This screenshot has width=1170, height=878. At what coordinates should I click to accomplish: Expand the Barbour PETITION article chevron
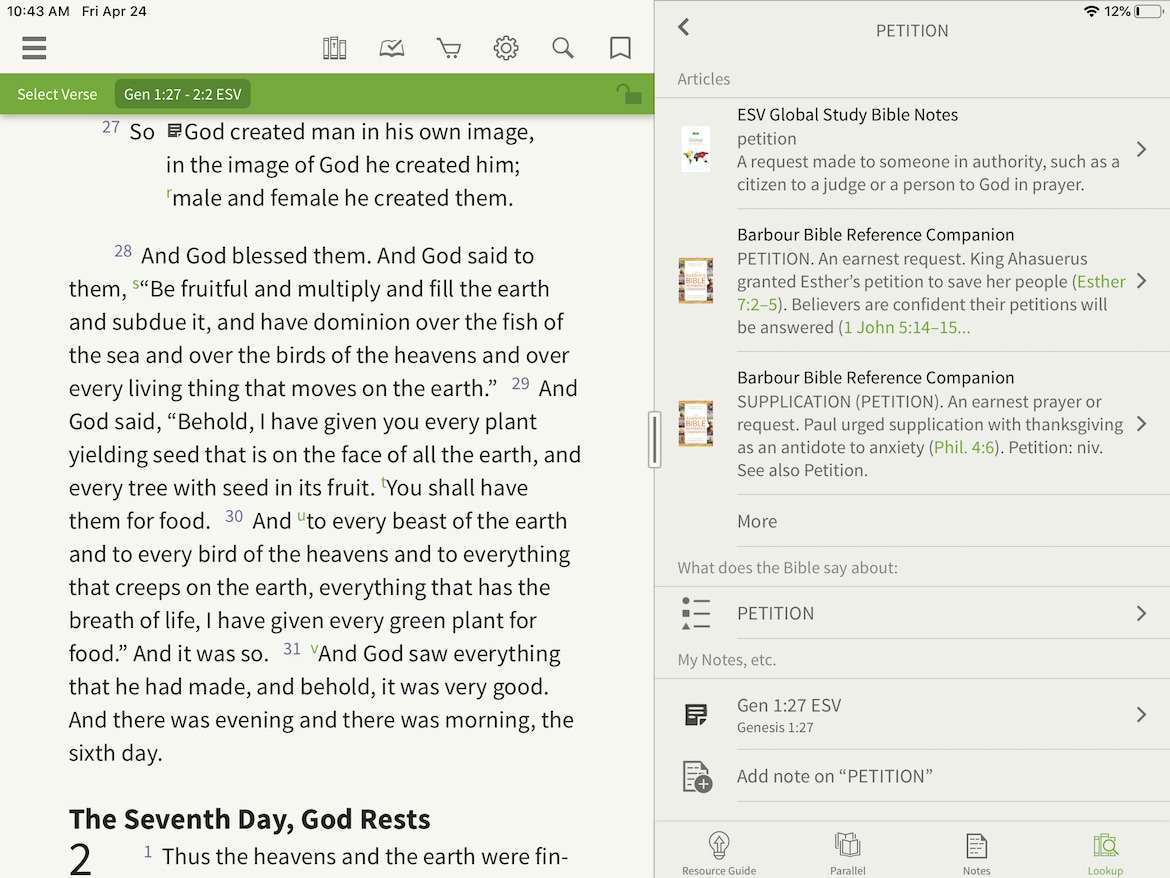(x=1142, y=281)
